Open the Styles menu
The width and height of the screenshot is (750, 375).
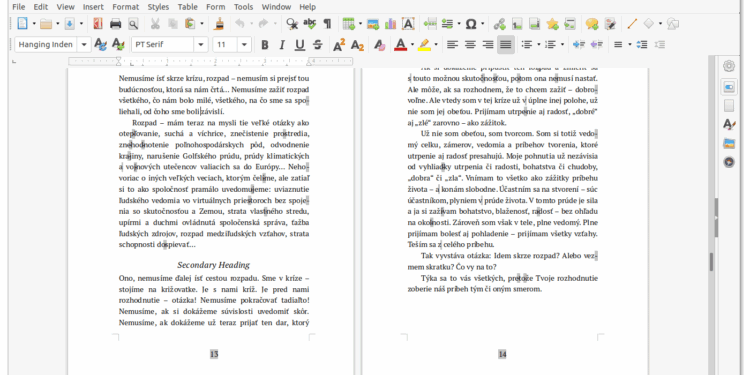click(x=158, y=7)
